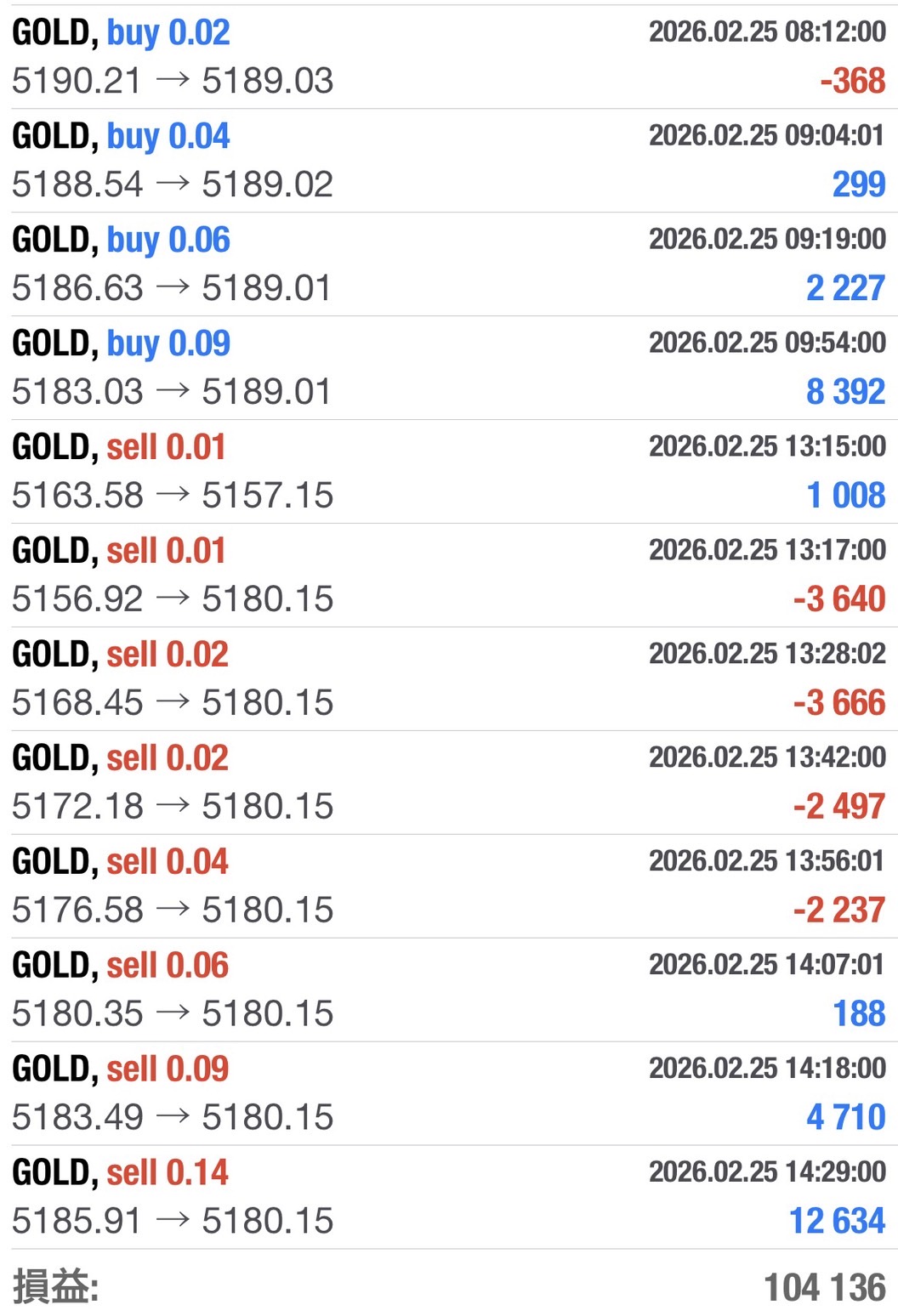
Task: Select the sell 0.01 trade opened at 5163.58
Action: pyautogui.click(x=119, y=448)
